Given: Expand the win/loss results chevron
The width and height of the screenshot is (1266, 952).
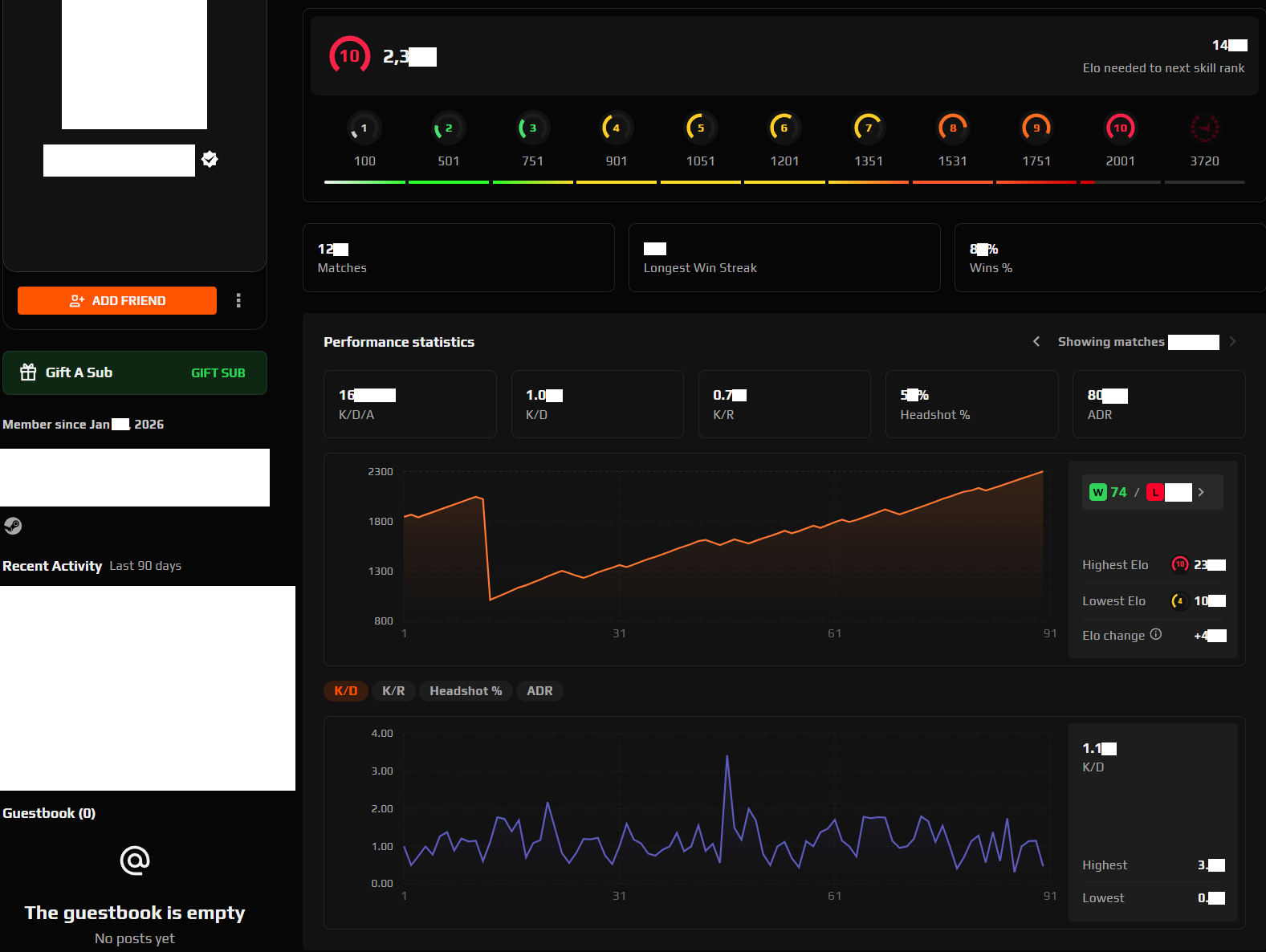Looking at the screenshot, I should pyautogui.click(x=1201, y=492).
